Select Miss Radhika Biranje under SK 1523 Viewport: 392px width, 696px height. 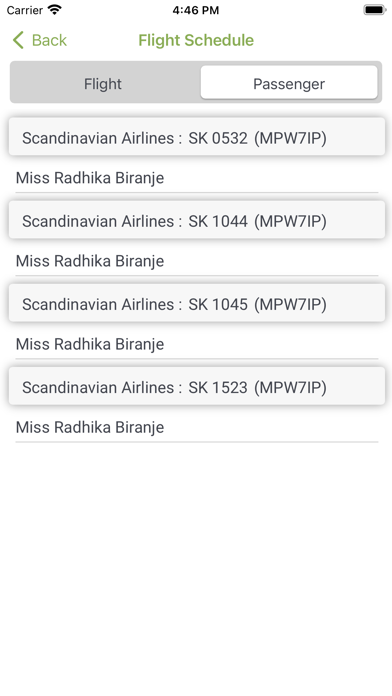point(197,427)
